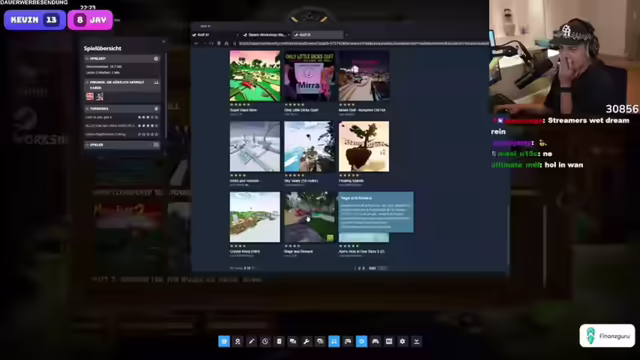Toggle the web browser compass icon in toolbar

coord(362,341)
